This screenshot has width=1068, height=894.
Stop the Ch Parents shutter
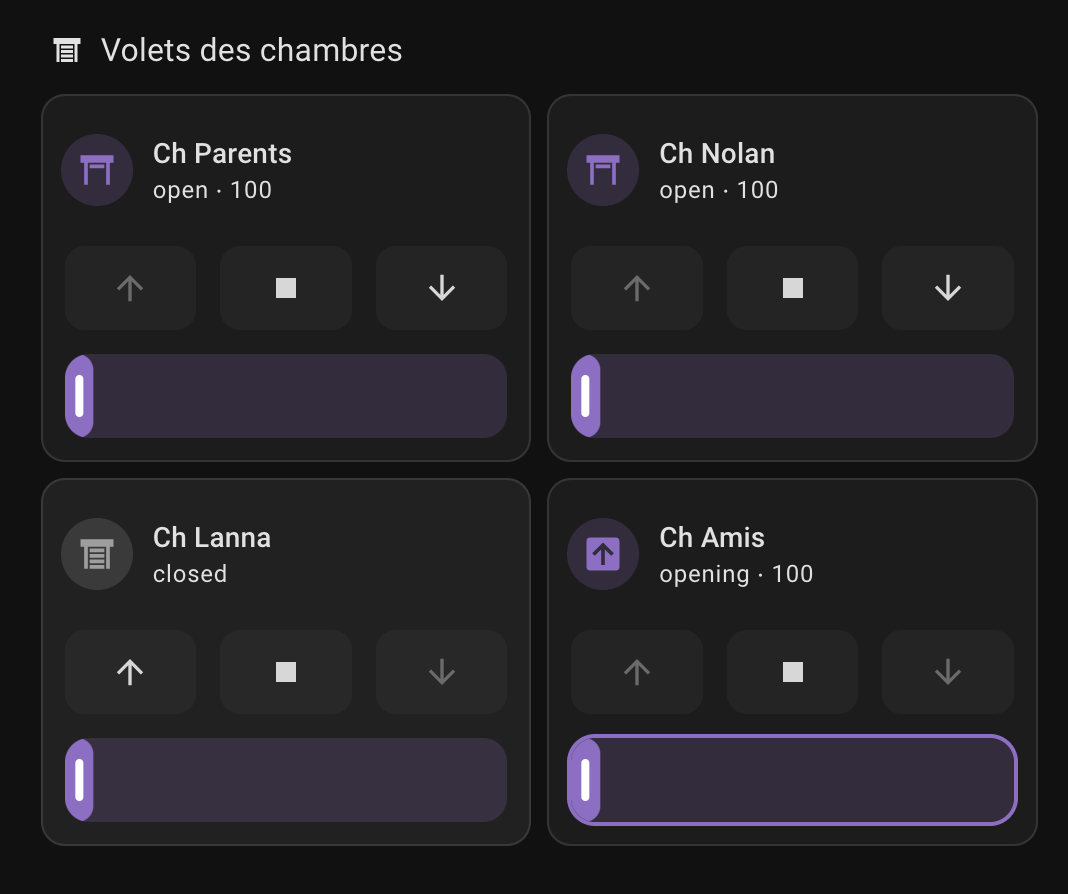coord(286,288)
